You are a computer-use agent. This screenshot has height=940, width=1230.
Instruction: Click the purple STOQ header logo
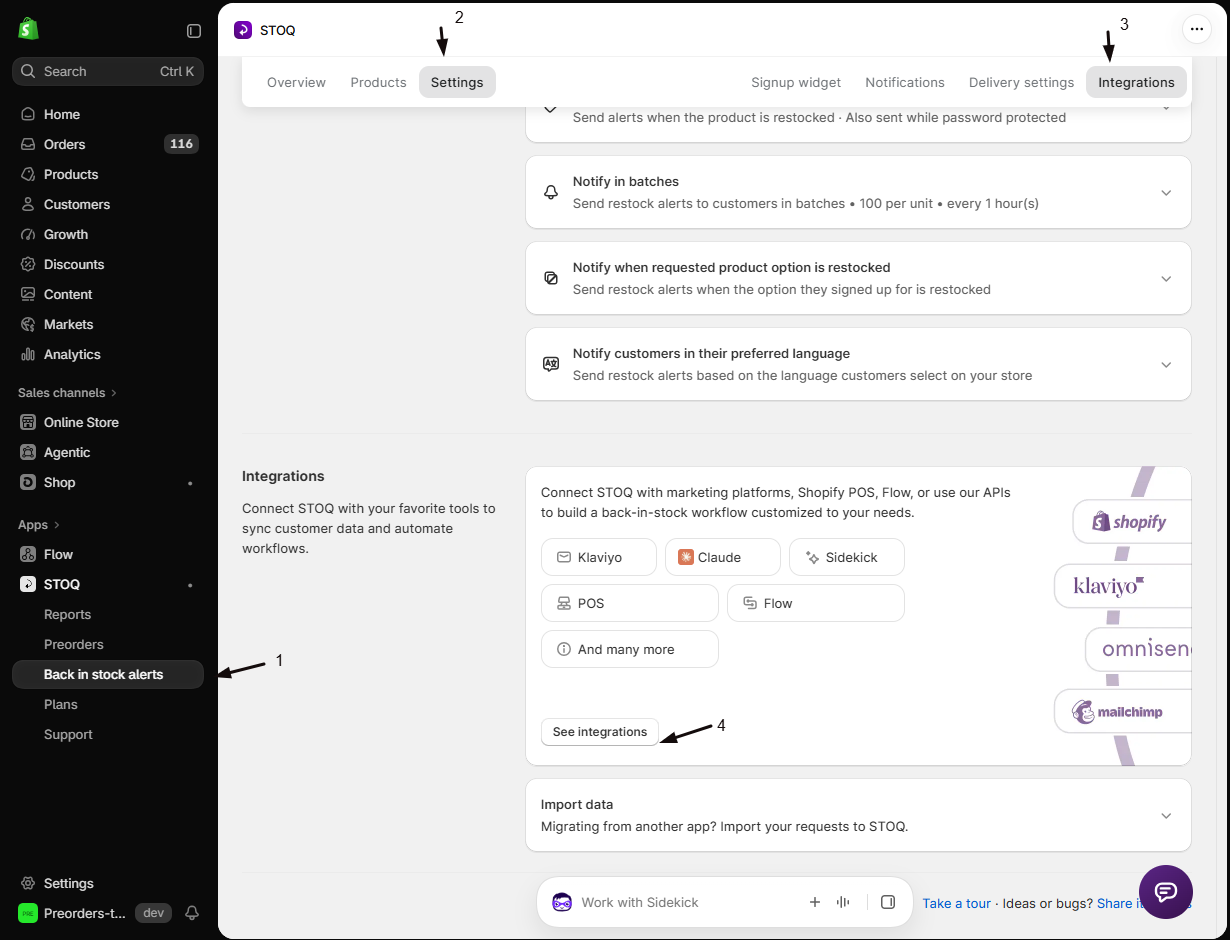point(243,30)
